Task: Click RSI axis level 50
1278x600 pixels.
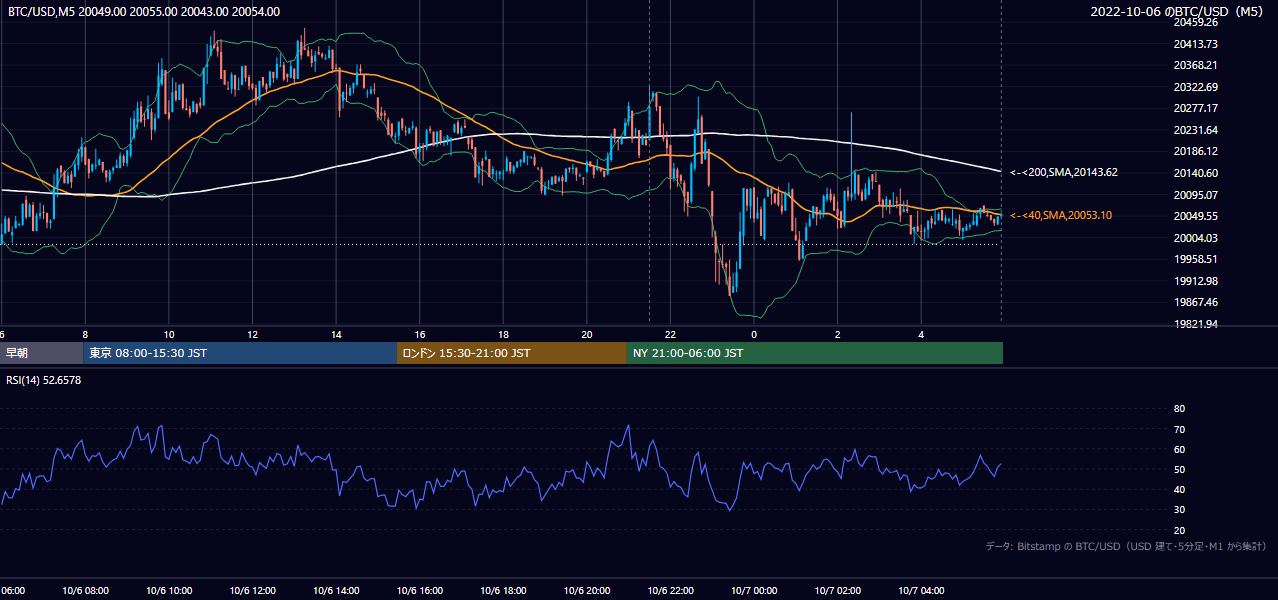Action: pyautogui.click(x=1180, y=469)
